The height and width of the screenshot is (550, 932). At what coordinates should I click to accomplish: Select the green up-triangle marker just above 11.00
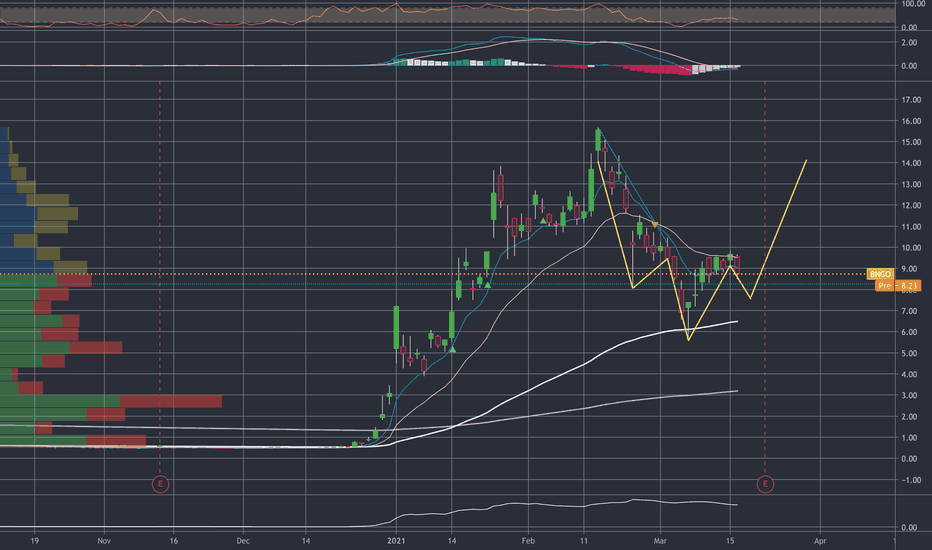point(543,221)
